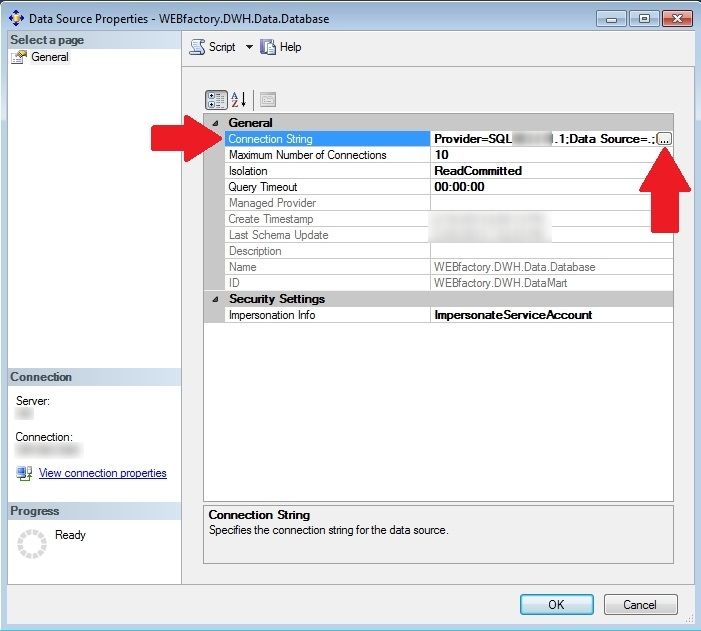Click the title bar application icon
The height and width of the screenshot is (631, 701).
point(15,18)
